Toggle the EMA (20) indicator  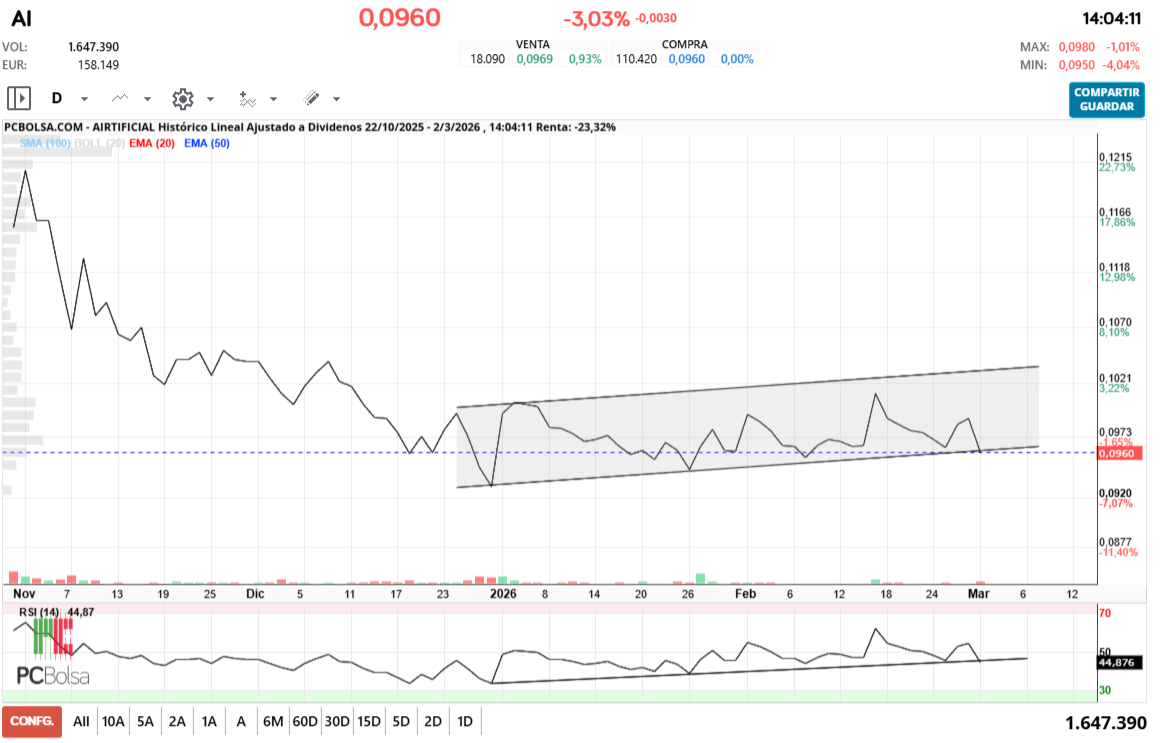[152, 143]
